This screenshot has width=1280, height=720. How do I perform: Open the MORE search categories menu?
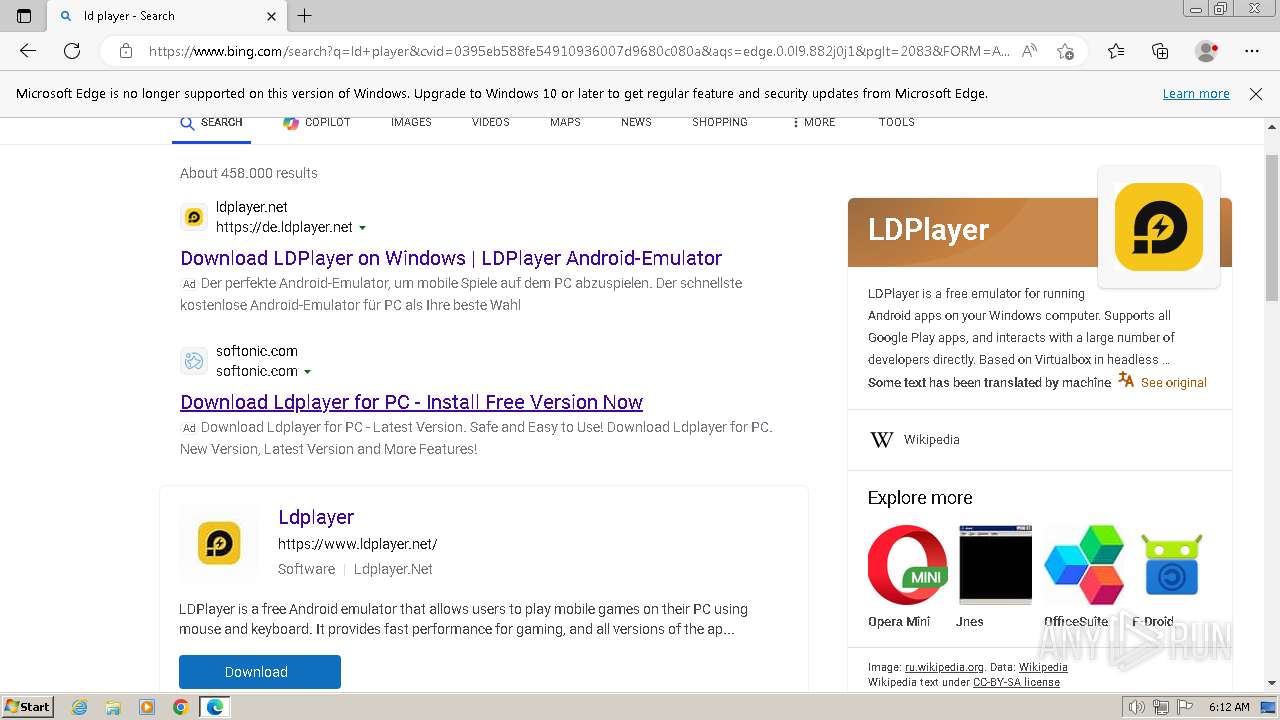point(813,122)
